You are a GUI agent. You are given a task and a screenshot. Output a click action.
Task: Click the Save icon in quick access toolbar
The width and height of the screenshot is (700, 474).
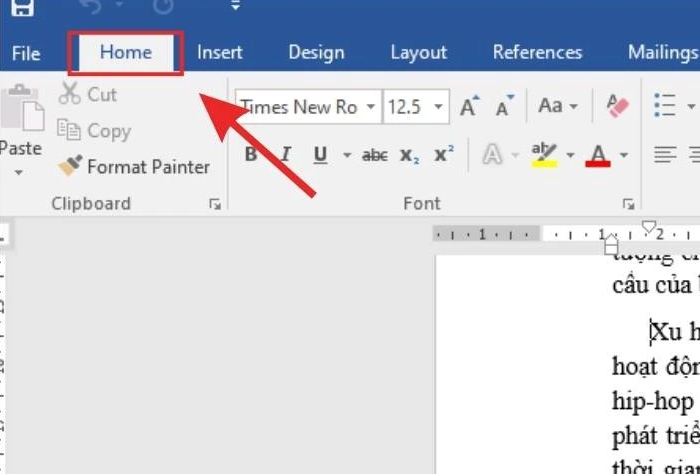[x=22, y=7]
